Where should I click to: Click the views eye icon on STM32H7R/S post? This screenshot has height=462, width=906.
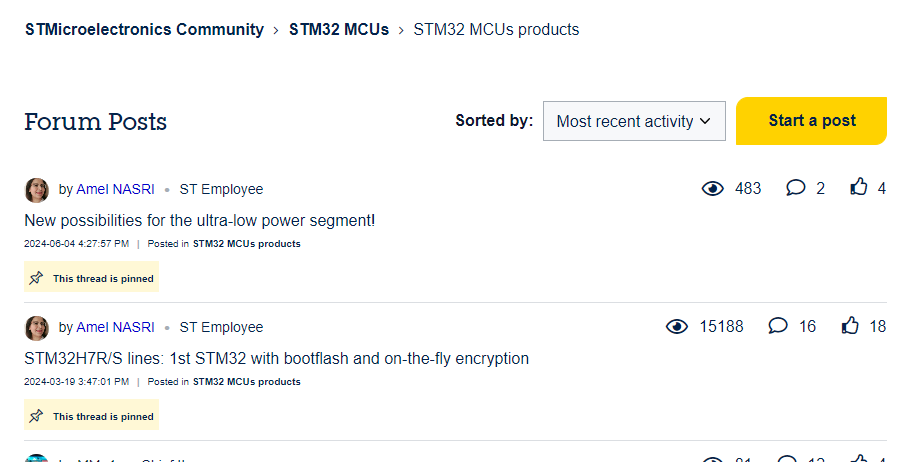pos(677,326)
